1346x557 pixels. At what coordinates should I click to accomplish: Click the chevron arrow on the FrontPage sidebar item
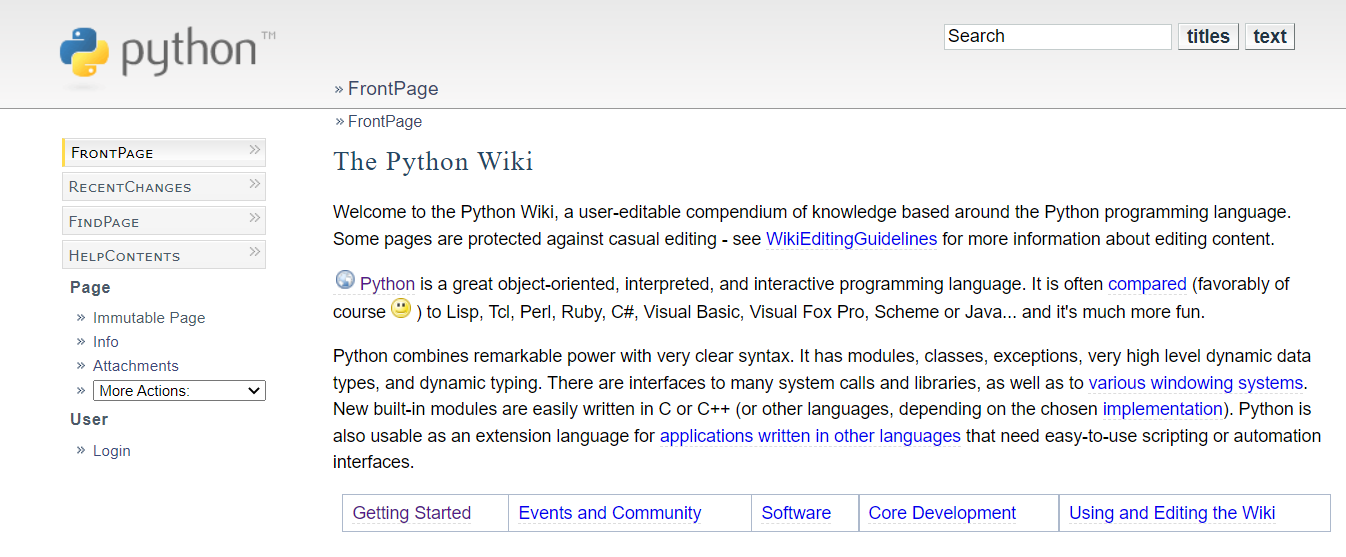(254, 151)
